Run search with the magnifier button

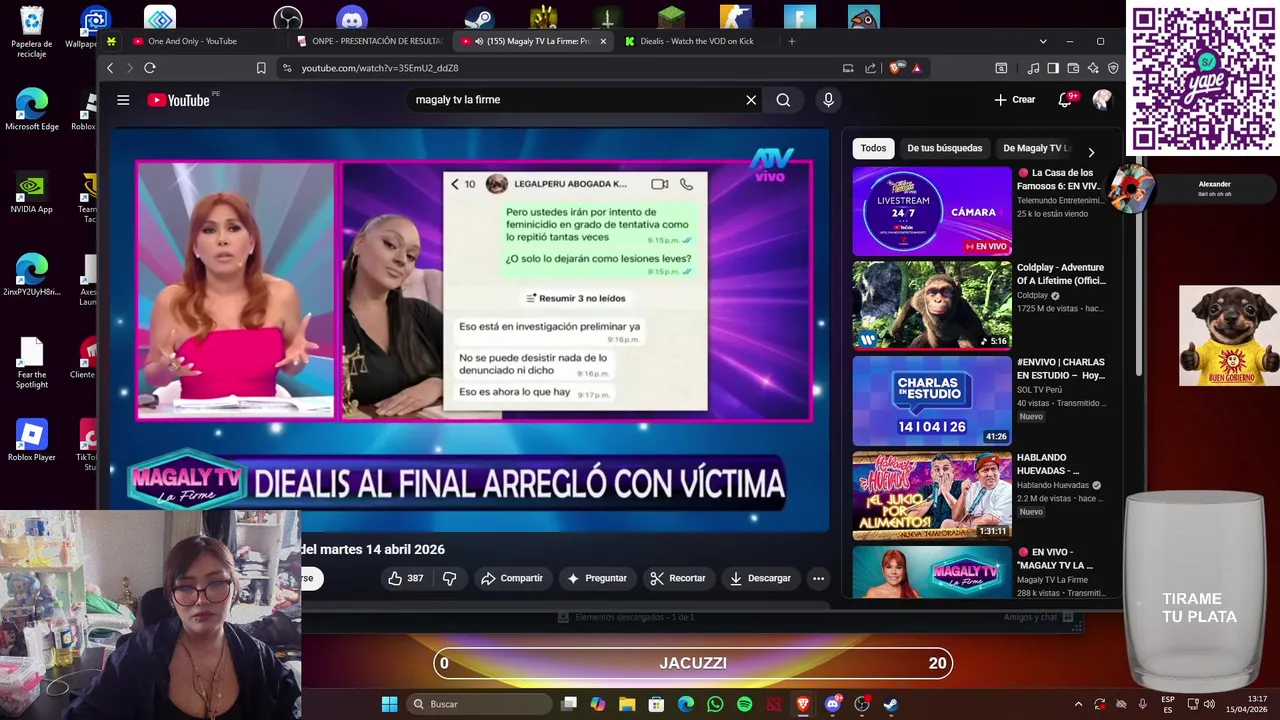[783, 100]
